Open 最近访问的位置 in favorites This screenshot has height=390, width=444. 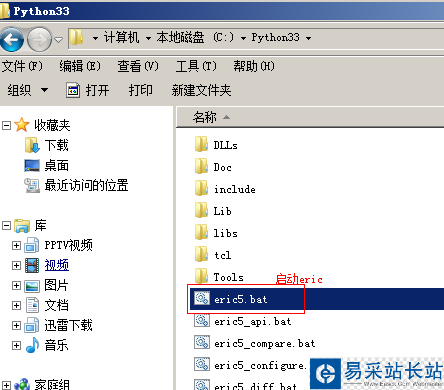click(86, 185)
